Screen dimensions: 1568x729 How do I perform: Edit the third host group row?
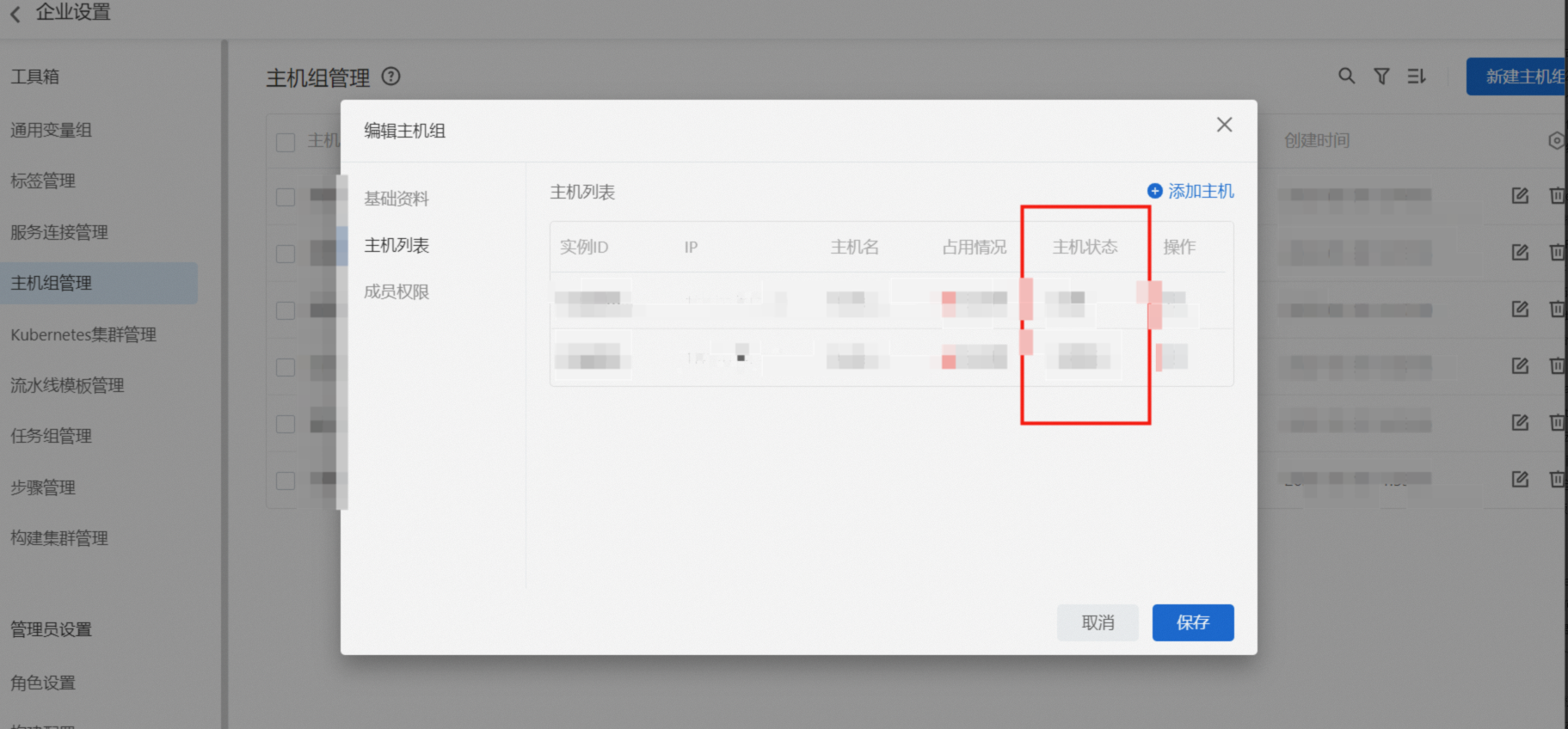tap(1520, 309)
